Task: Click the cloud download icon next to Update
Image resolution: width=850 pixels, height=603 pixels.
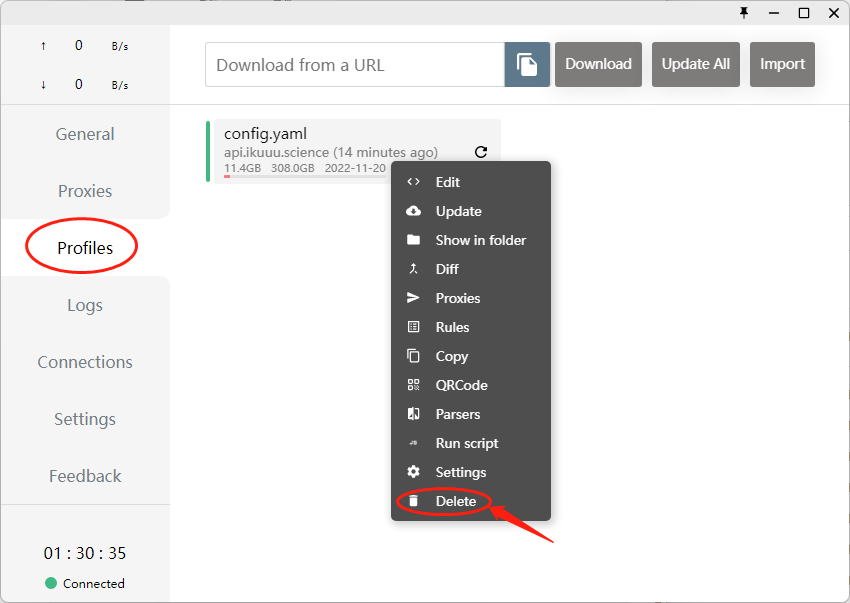Action: point(414,211)
